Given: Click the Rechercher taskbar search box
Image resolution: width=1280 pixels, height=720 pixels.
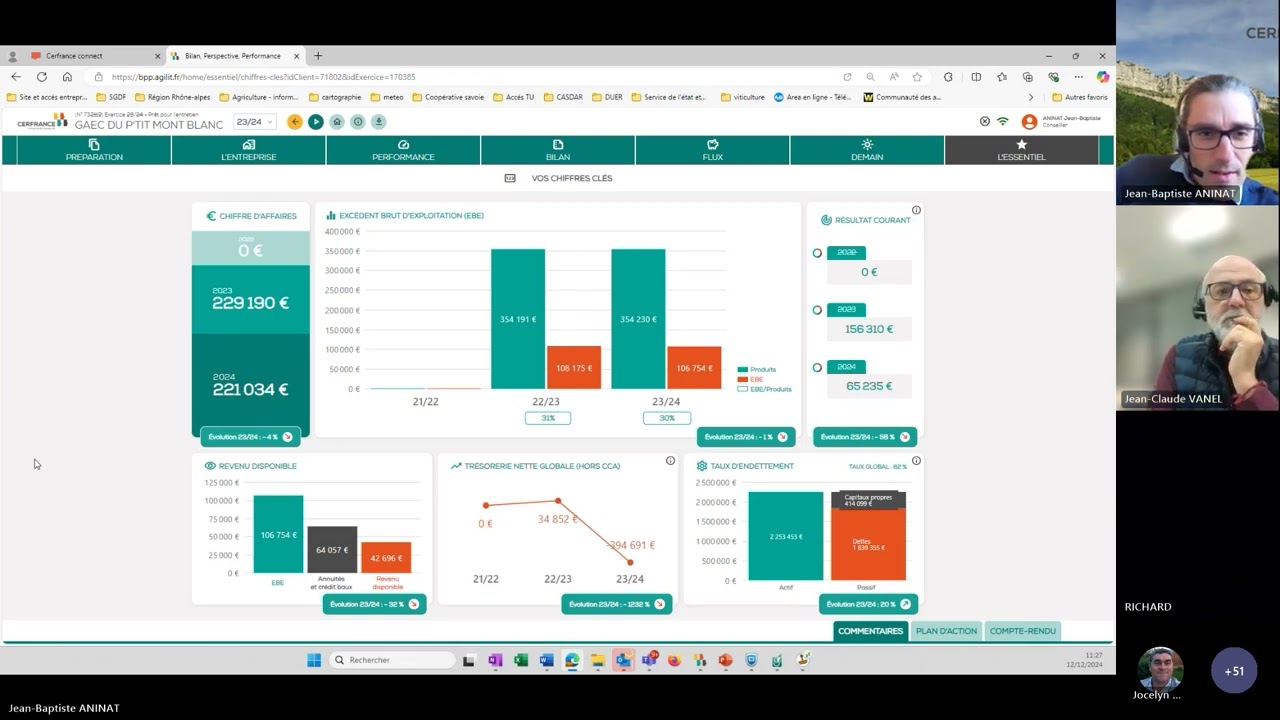Looking at the screenshot, I should pyautogui.click(x=393, y=660).
